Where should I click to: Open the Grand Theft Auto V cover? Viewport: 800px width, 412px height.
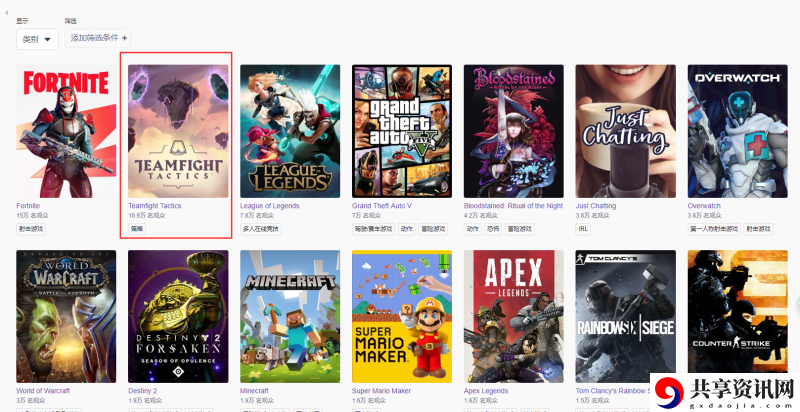[402, 131]
